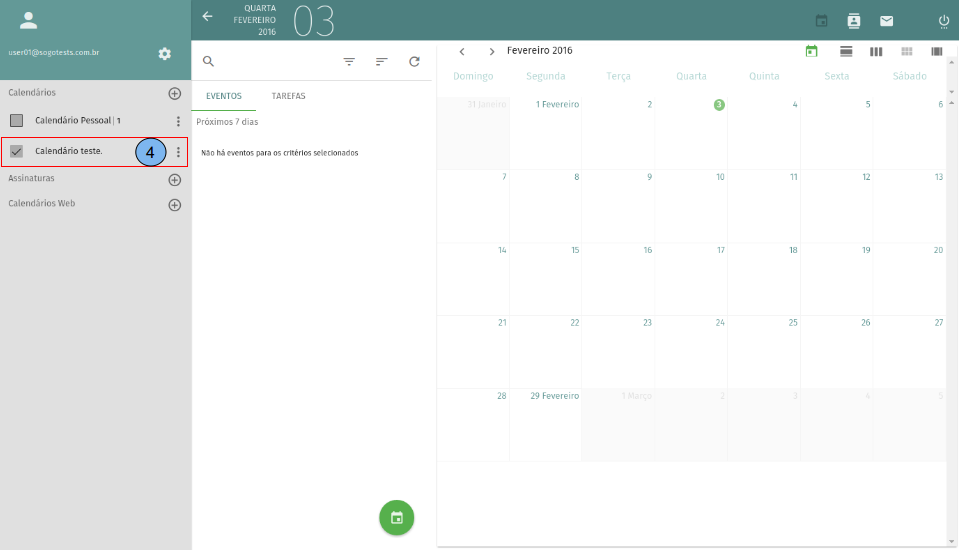This screenshot has width=960, height=550.
Task: Click the search magnifier icon
Action: (x=209, y=61)
